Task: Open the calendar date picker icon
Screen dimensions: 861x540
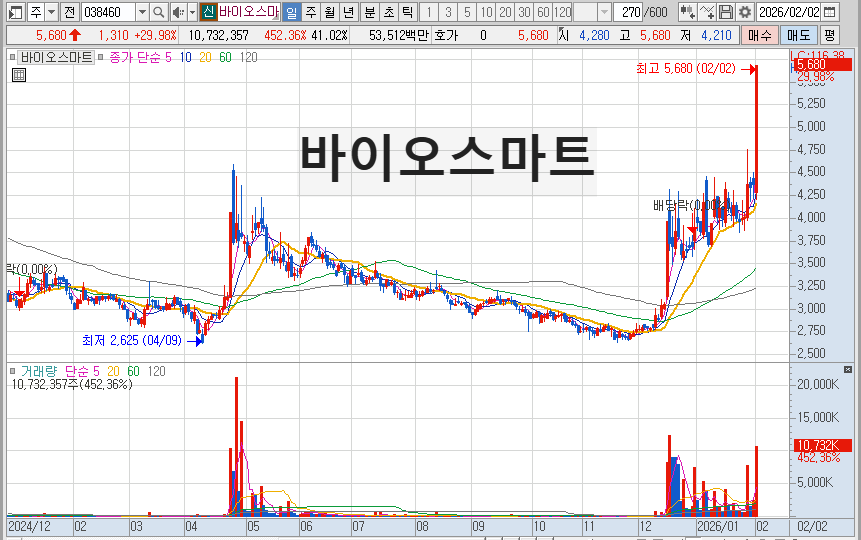Action: point(830,12)
